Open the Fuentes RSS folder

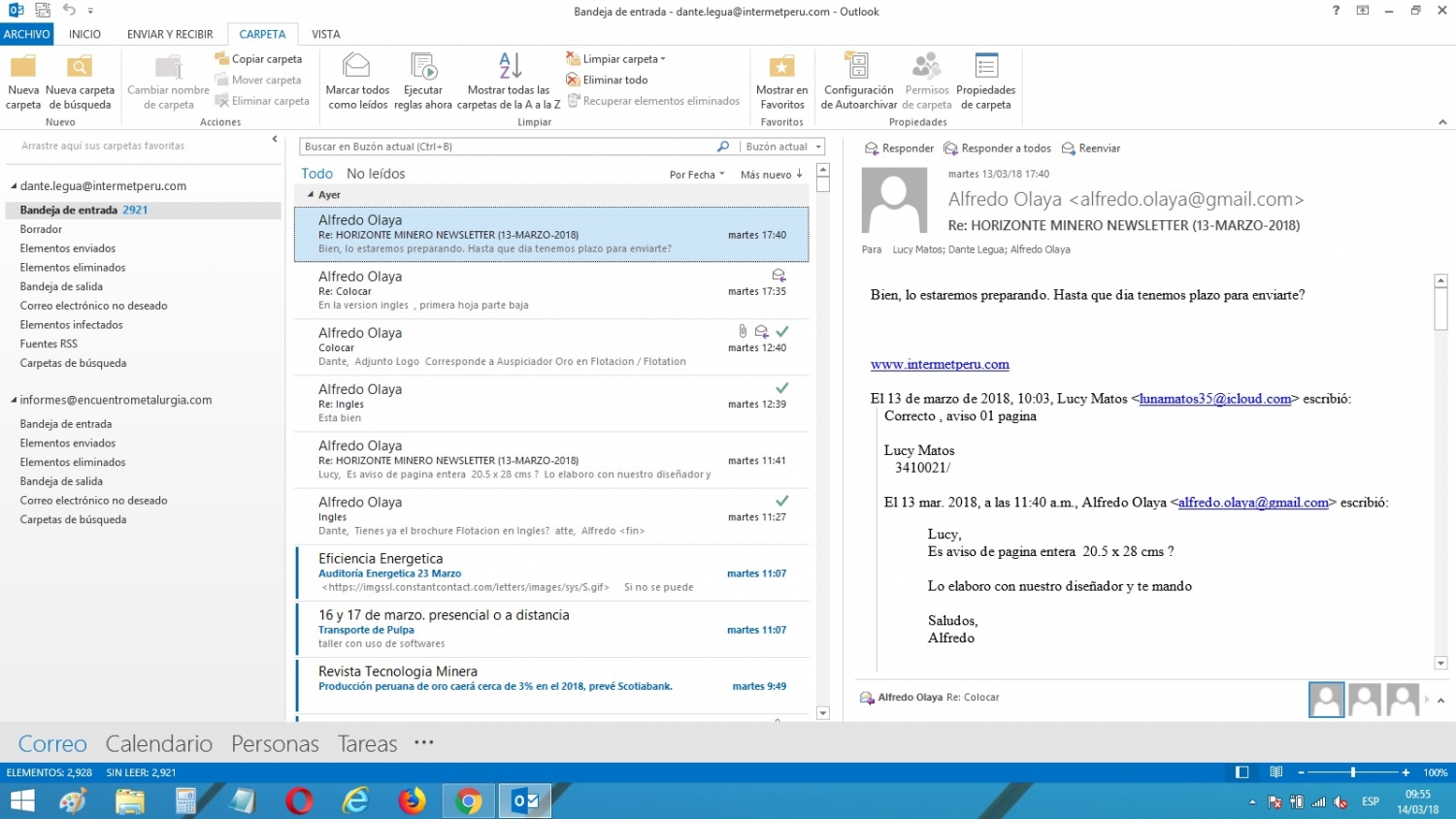(x=49, y=344)
